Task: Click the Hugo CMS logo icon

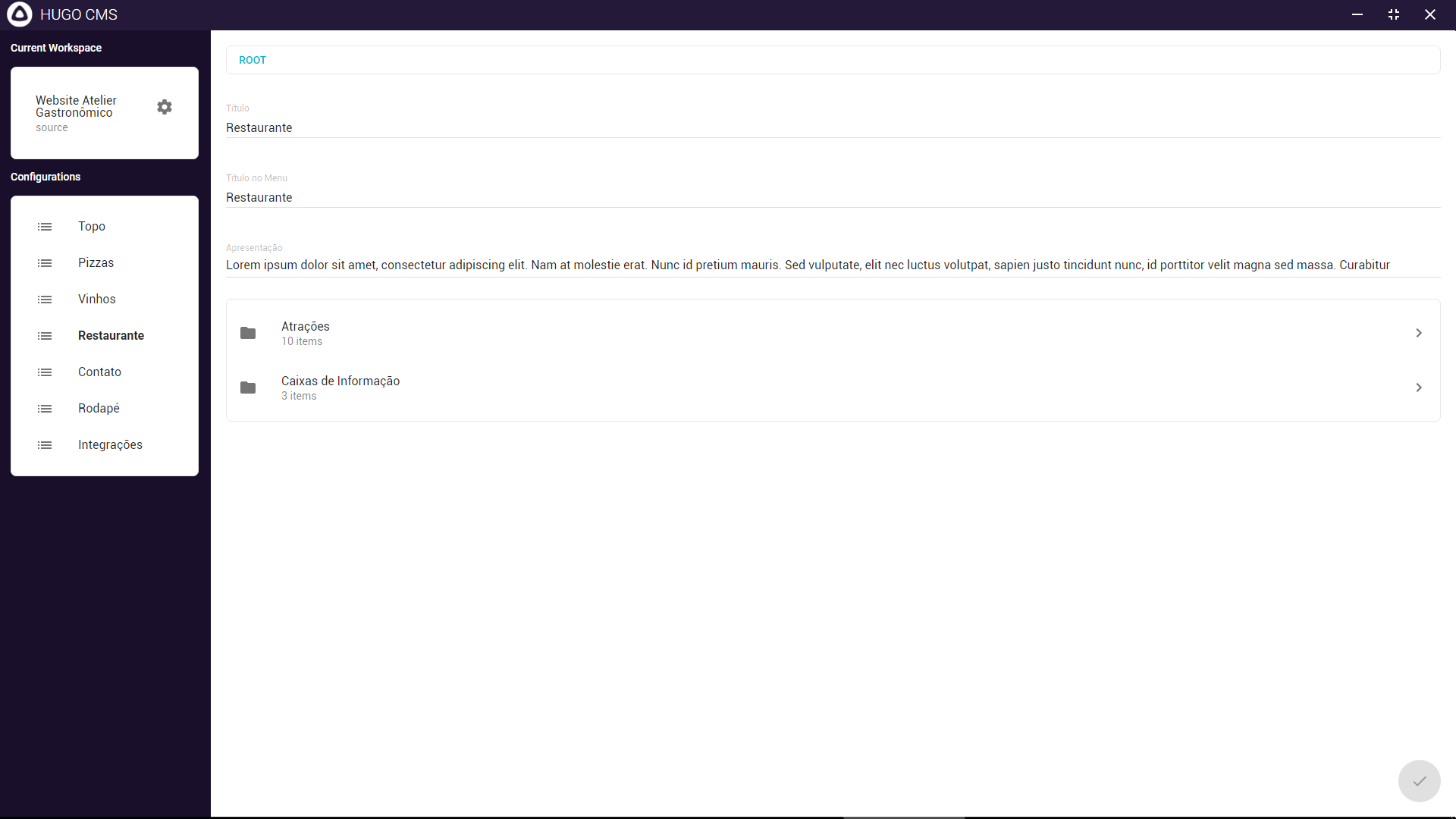Action: tap(20, 14)
